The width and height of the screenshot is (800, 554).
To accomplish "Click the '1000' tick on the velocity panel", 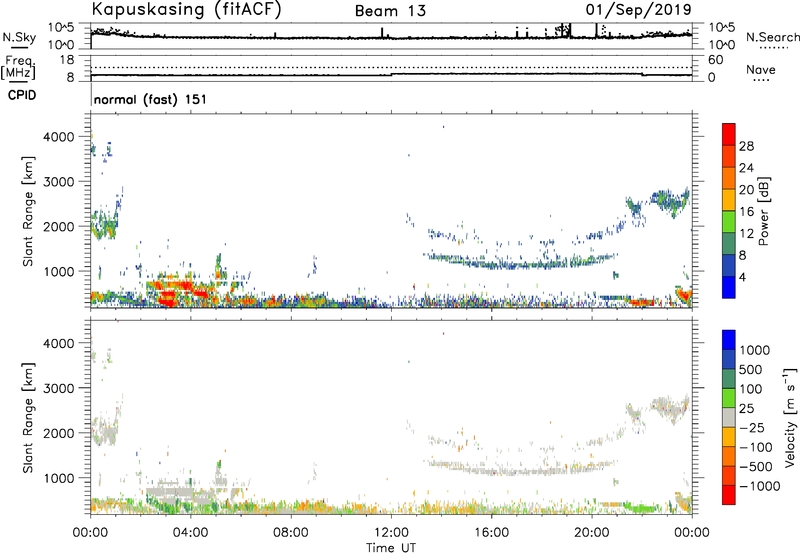I will pyautogui.click(x=59, y=478).
